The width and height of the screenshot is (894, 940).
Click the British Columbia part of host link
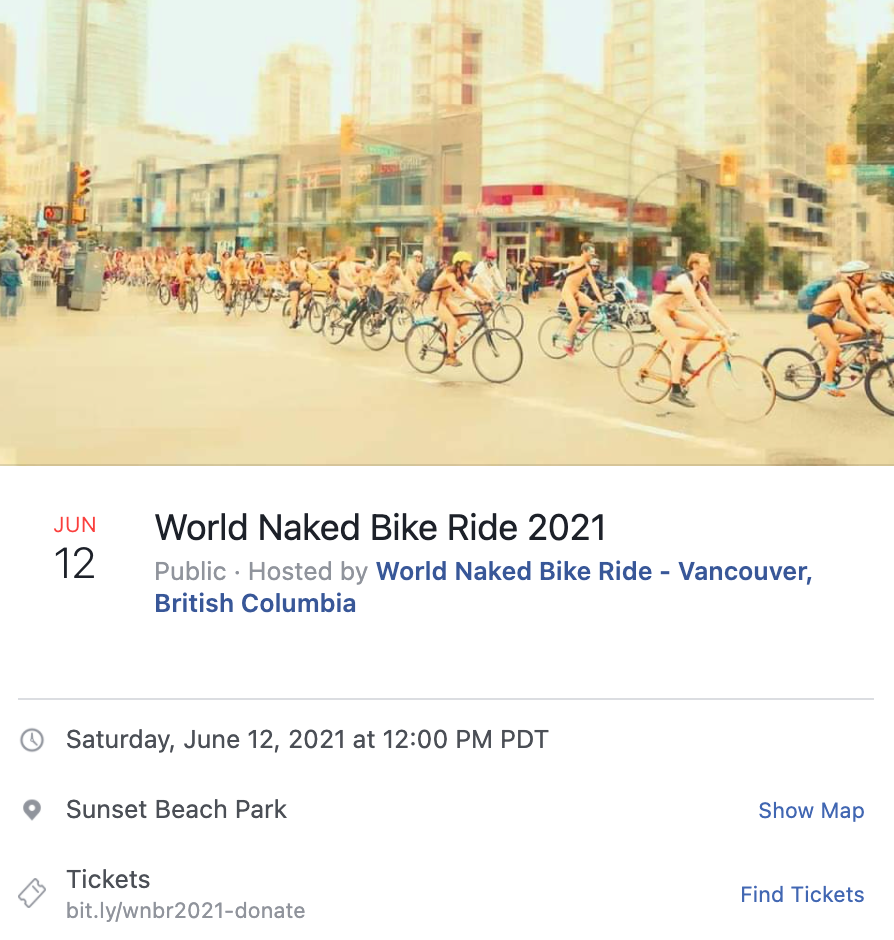(255, 604)
